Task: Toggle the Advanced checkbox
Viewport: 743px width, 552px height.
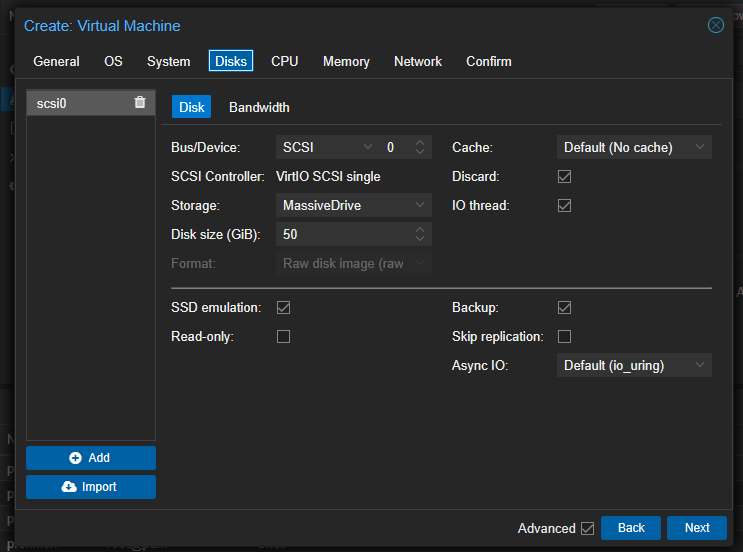Action: pos(588,528)
